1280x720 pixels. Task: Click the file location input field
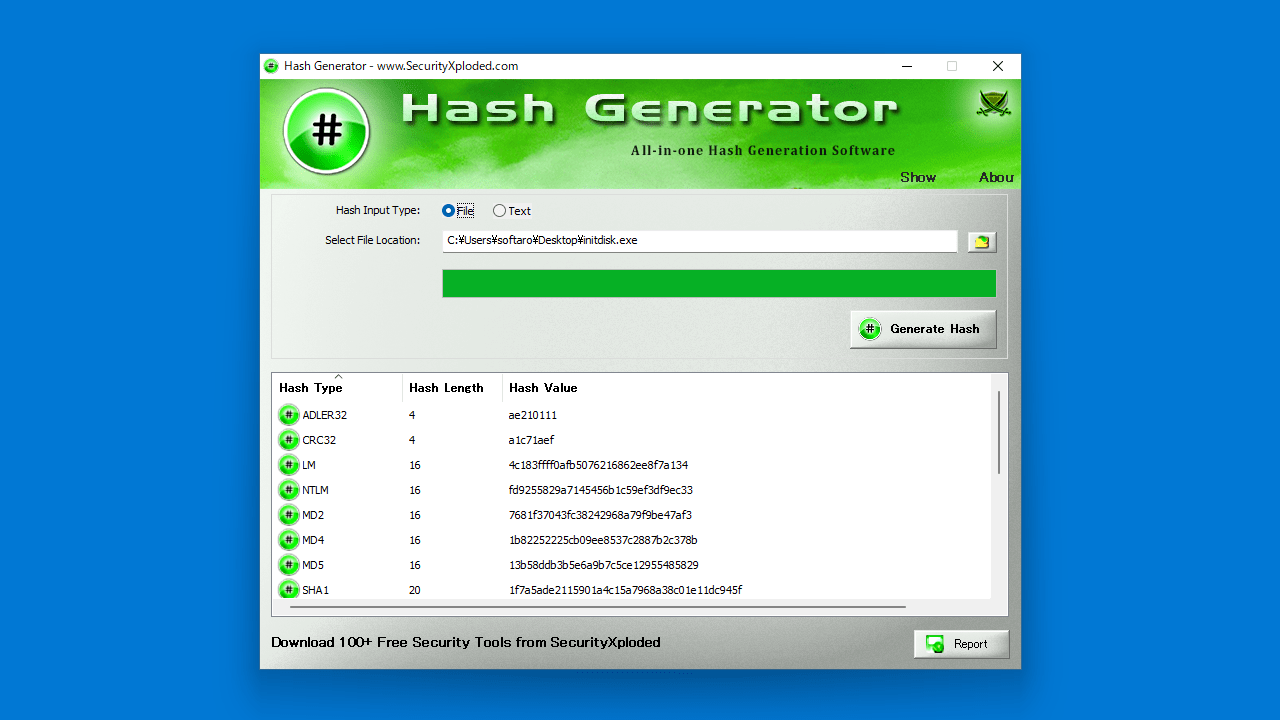pyautogui.click(x=700, y=241)
